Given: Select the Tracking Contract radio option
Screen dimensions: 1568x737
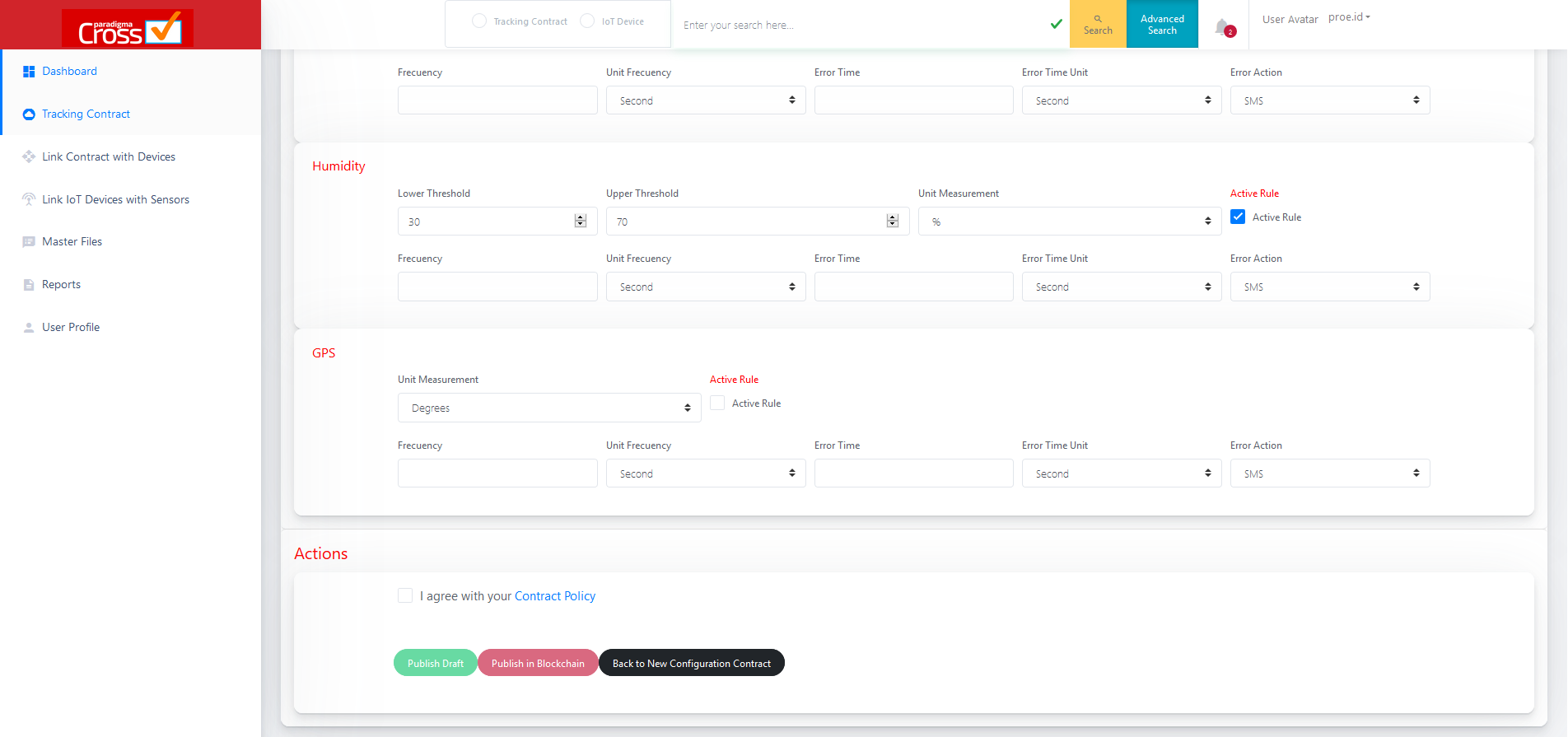Looking at the screenshot, I should [x=479, y=21].
